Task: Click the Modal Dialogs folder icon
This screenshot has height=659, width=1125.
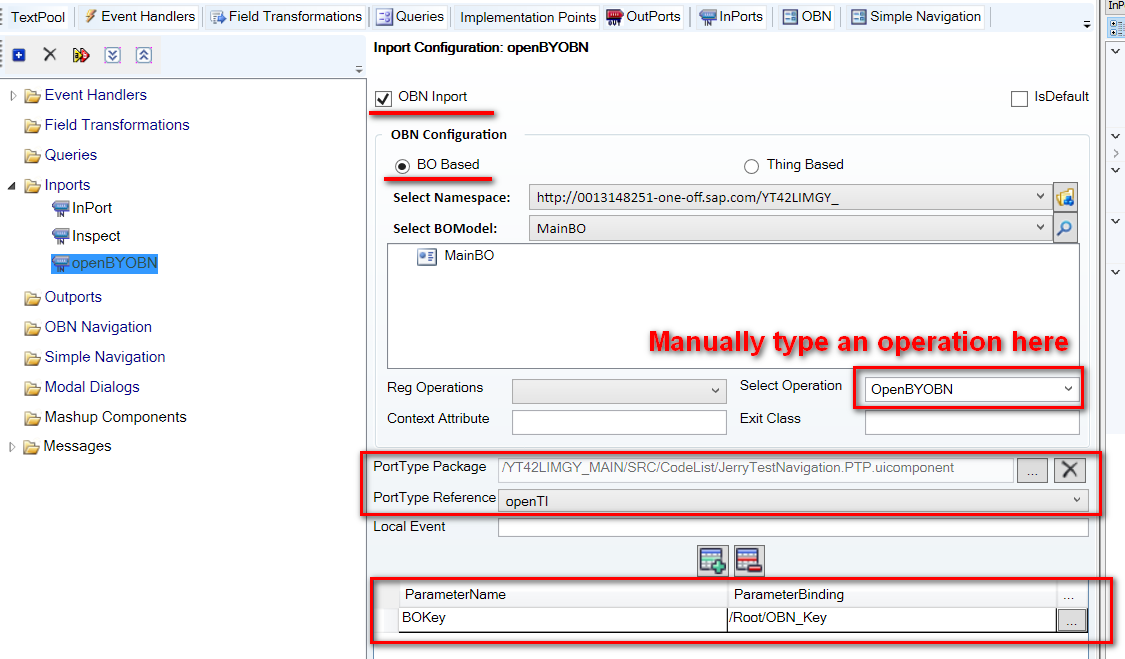Action: click(x=32, y=388)
